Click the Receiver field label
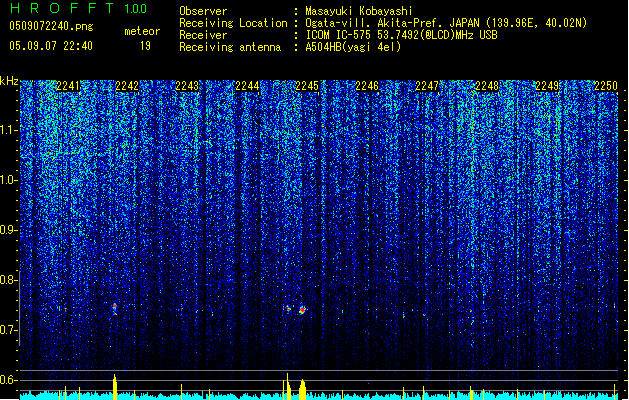Image resolution: width=629 pixels, height=400 pixels. [203, 35]
